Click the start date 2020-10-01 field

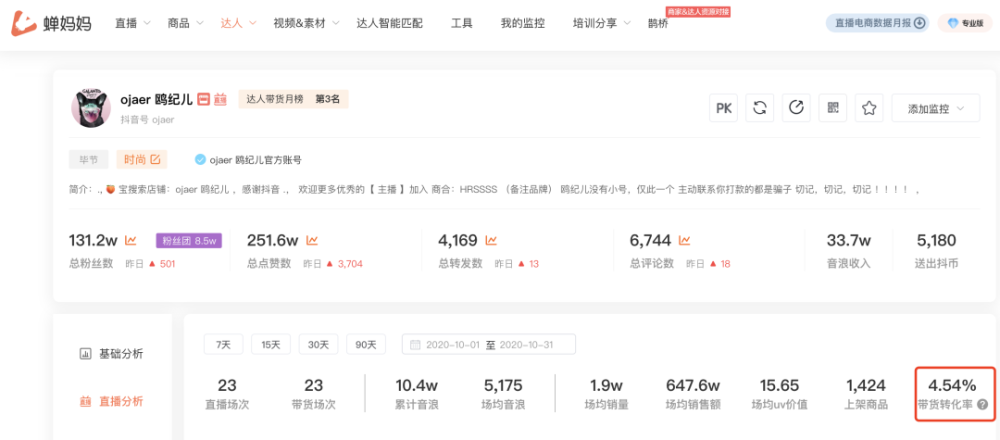pyautogui.click(x=453, y=345)
